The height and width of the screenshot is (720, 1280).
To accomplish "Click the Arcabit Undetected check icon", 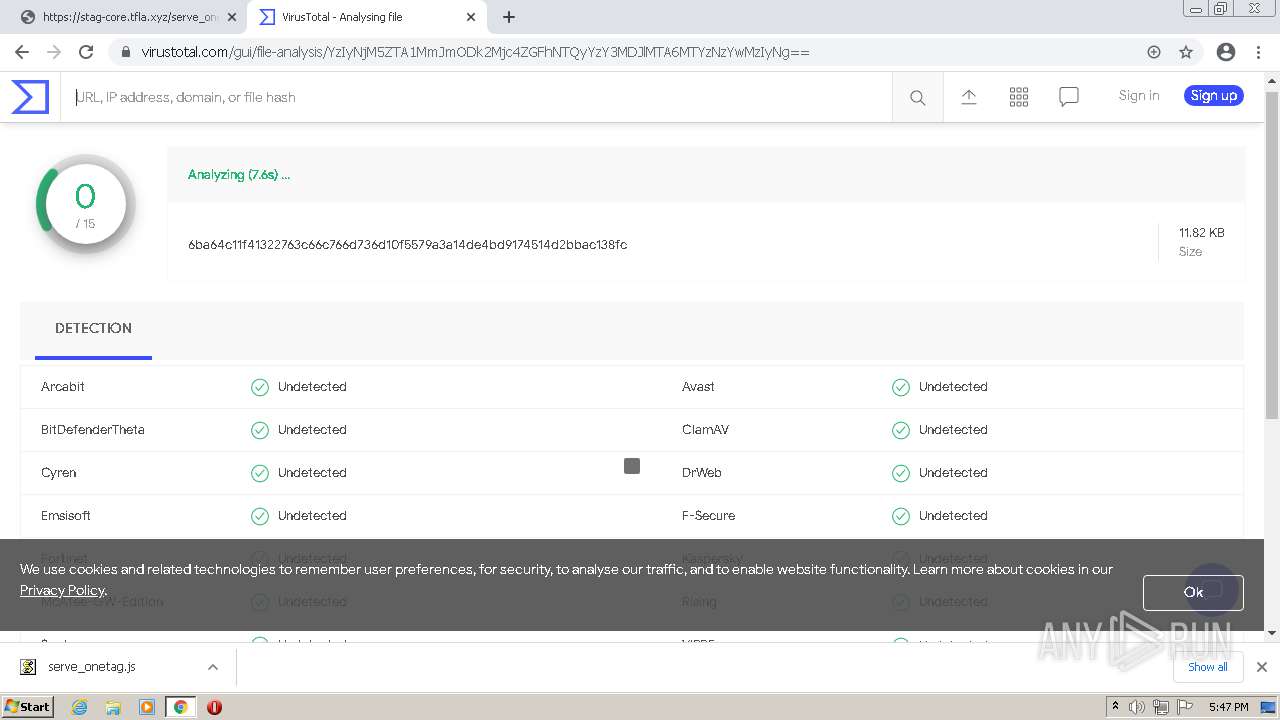I will (260, 387).
